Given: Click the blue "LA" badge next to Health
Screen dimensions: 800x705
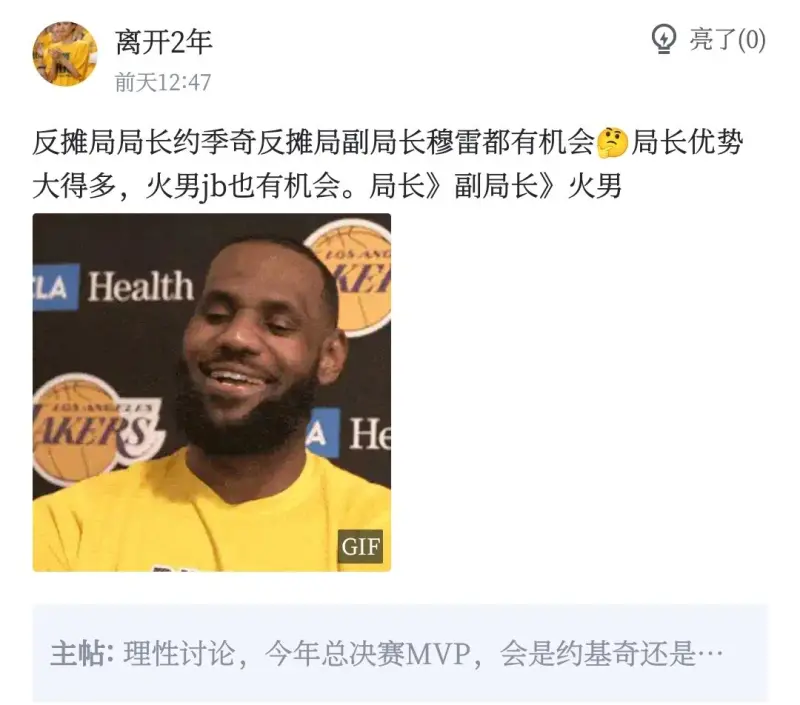Looking at the screenshot, I should pos(56,287).
